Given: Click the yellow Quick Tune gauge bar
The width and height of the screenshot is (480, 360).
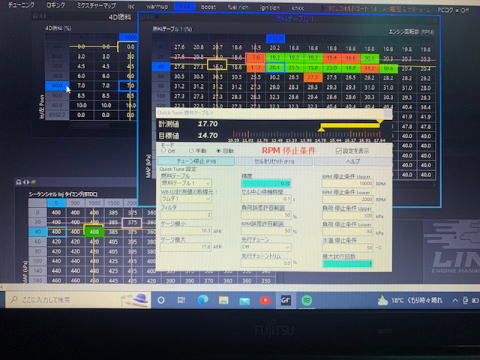Looking at the screenshot, I should (350, 125).
